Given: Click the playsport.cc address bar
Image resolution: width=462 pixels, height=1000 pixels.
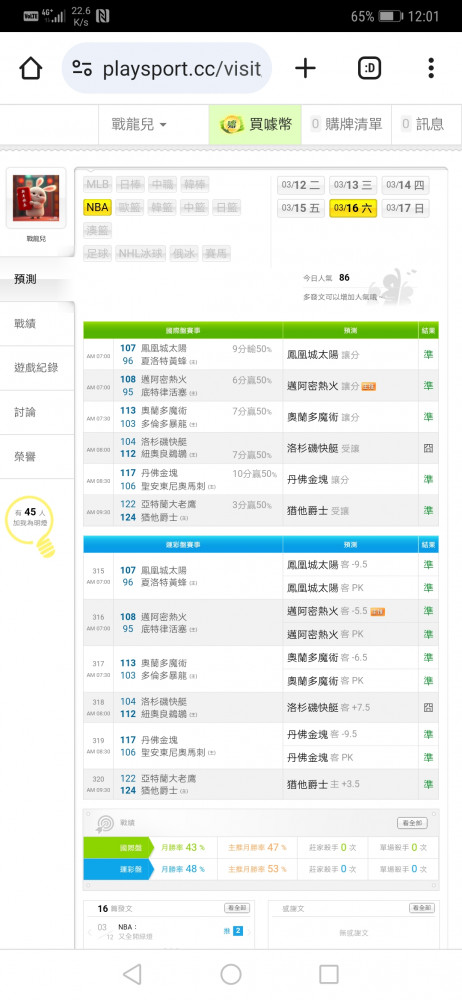Looking at the screenshot, I should [167, 68].
